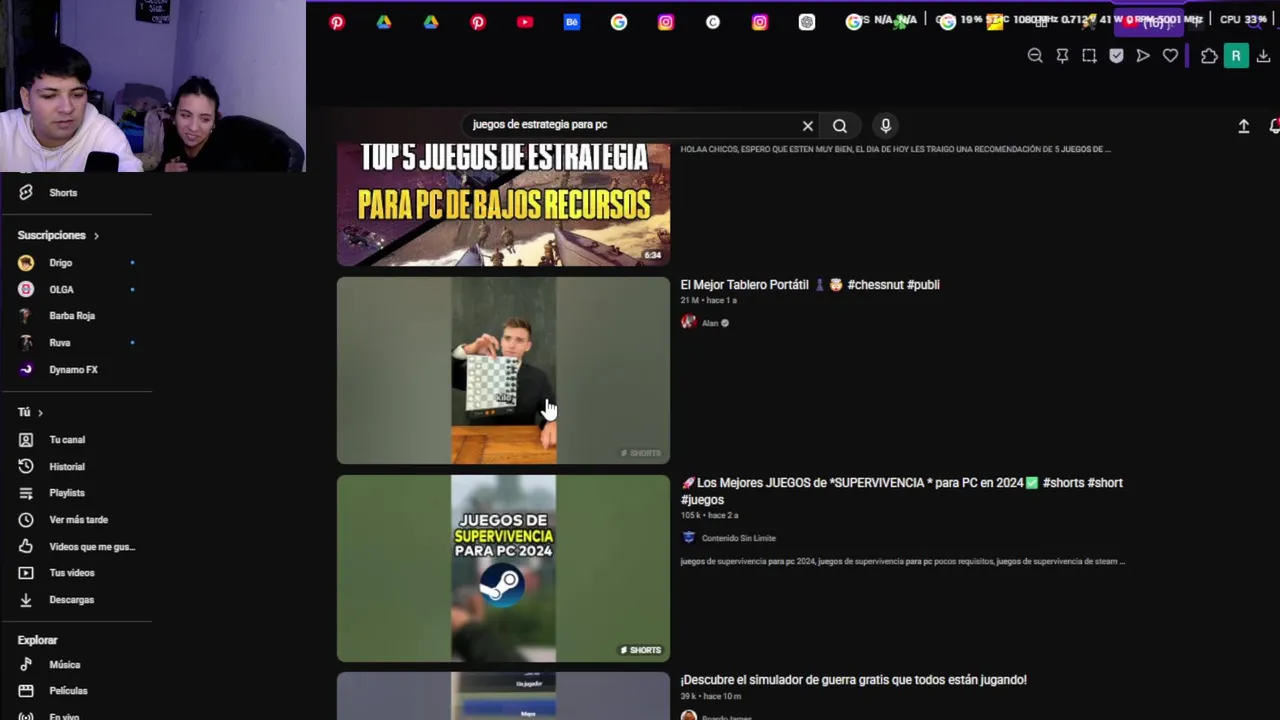Screen dimensions: 1280x720
Task: Expand the Suscripciones section chevron
Action: pyautogui.click(x=96, y=236)
